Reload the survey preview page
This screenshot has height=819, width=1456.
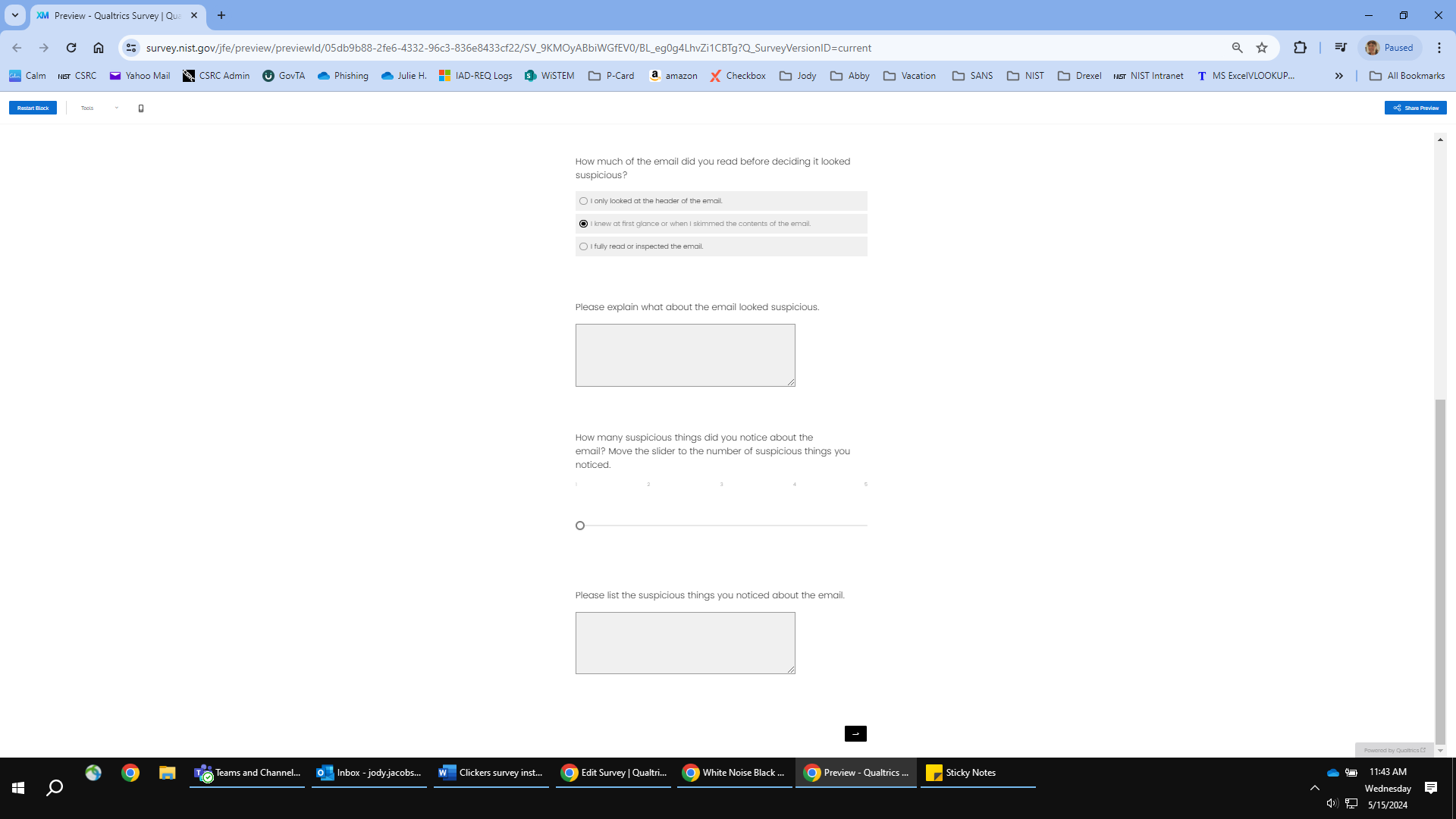pos(71,48)
